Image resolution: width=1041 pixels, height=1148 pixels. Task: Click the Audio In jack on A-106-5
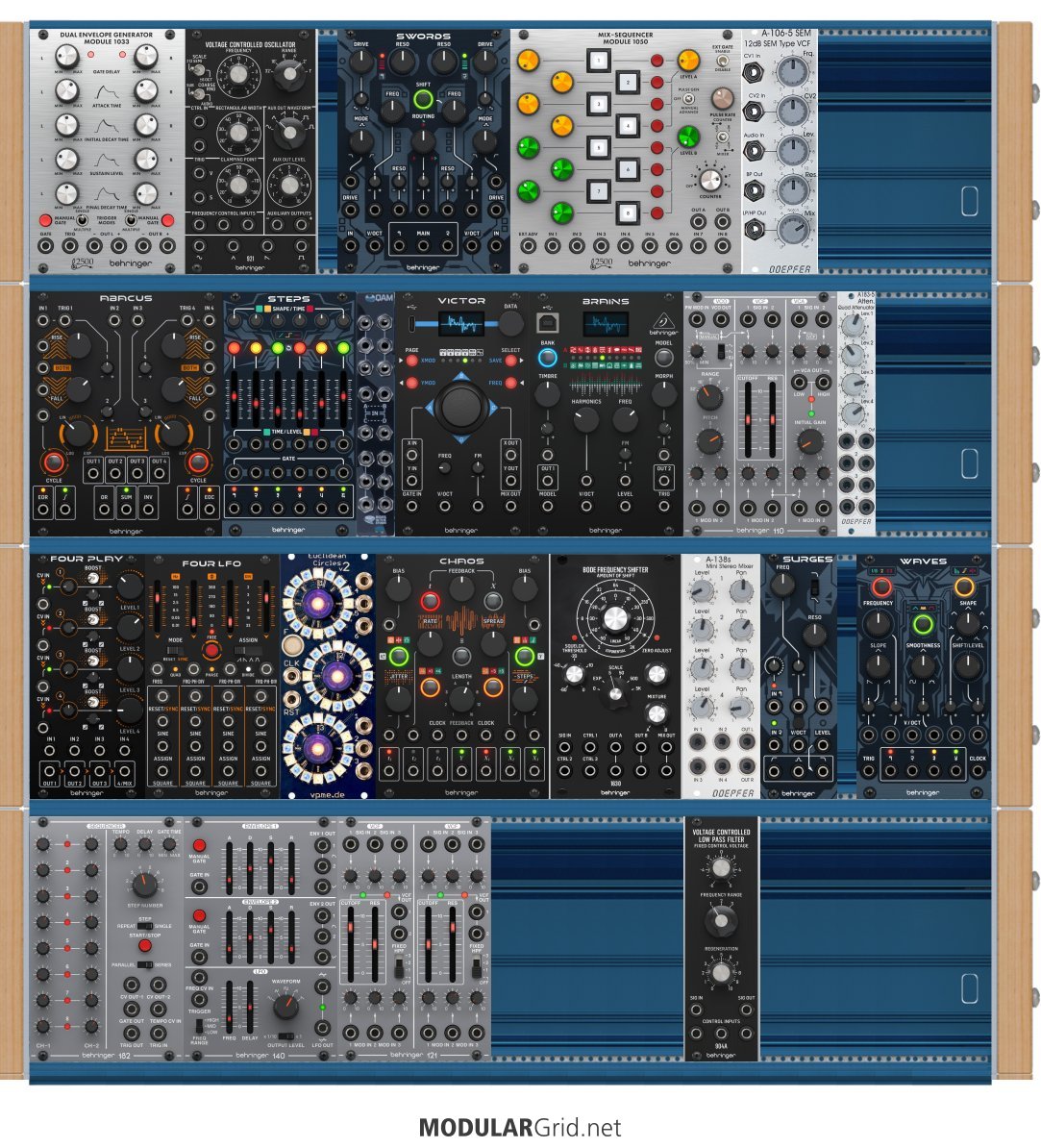(x=754, y=152)
